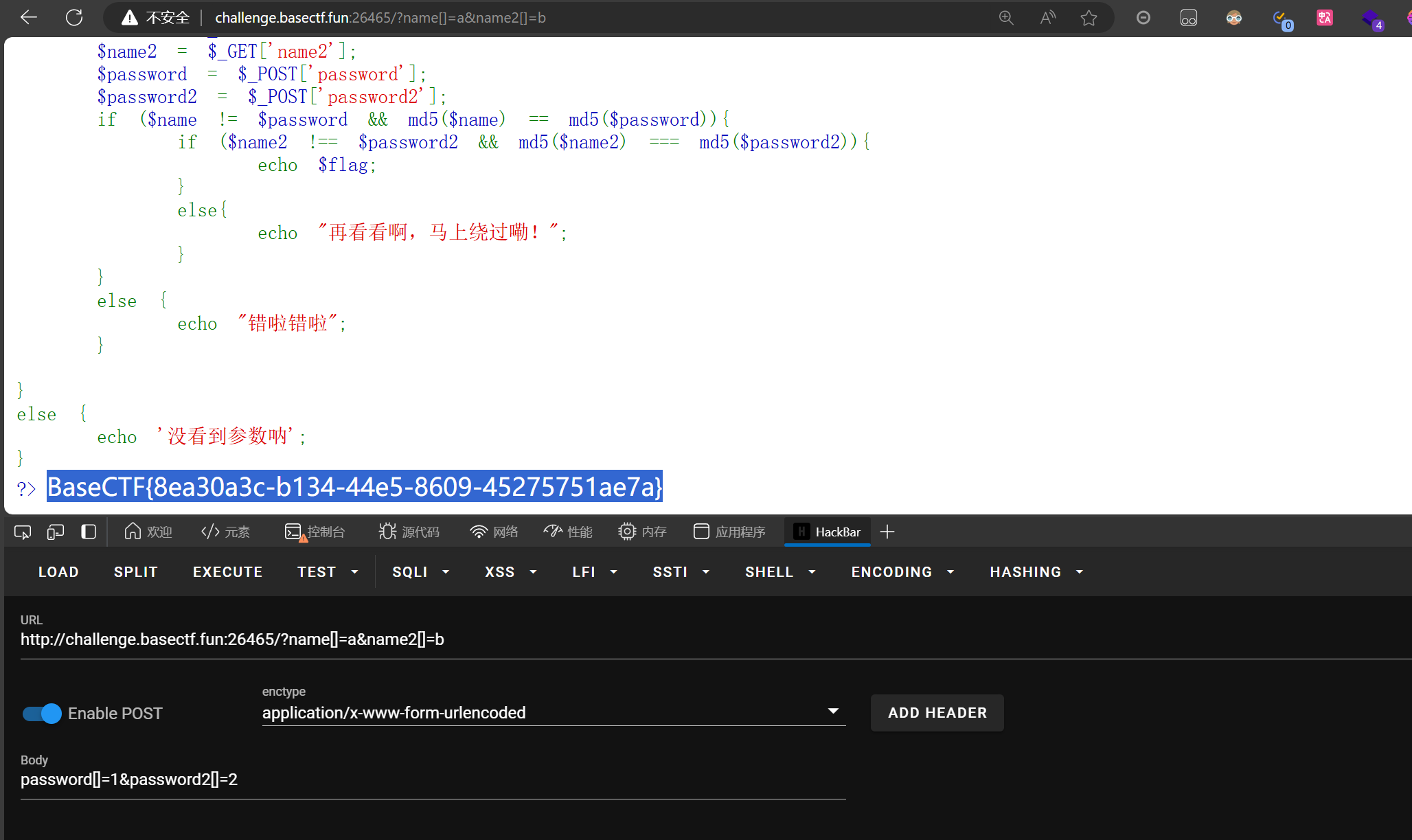
Task: Add a new DevTools tool with plus icon
Action: (x=887, y=532)
